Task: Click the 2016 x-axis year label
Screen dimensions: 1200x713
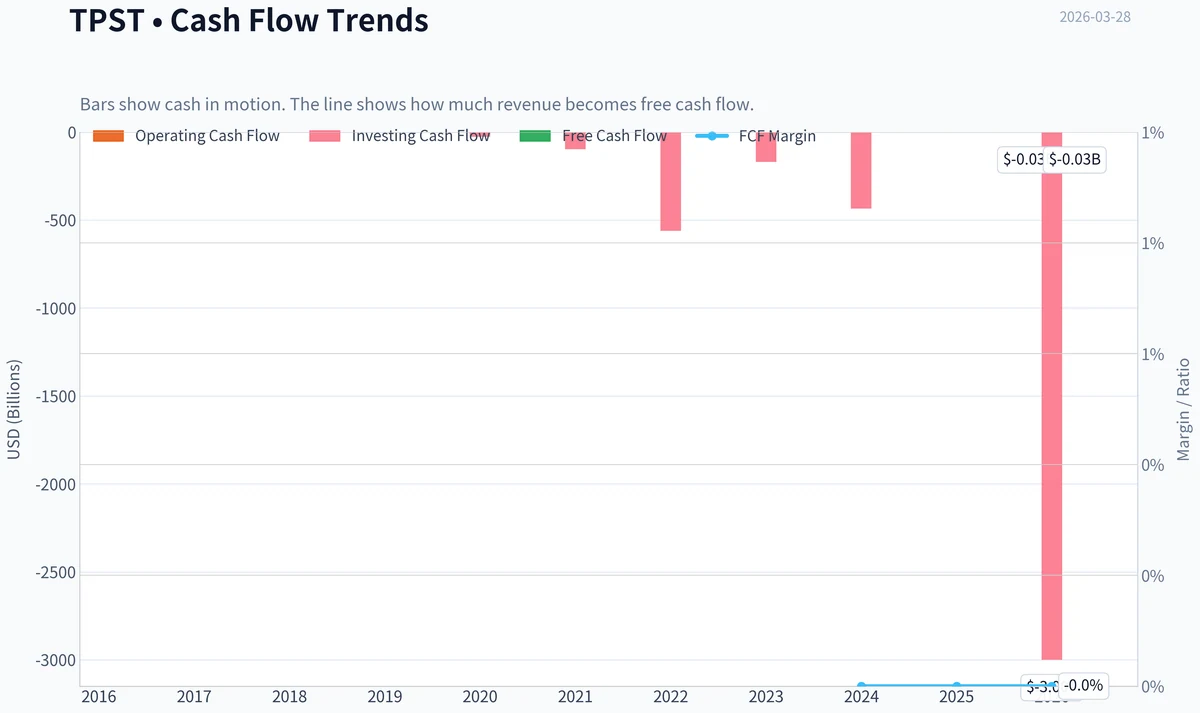Action: click(97, 696)
